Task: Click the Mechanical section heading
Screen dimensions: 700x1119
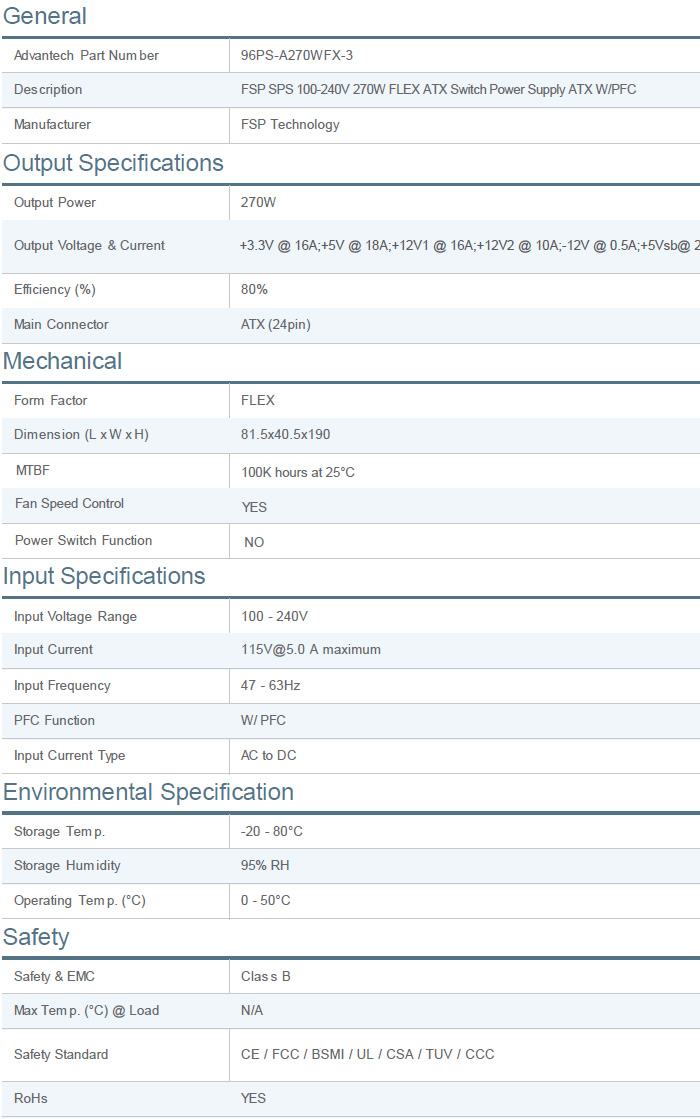Action: (x=63, y=361)
